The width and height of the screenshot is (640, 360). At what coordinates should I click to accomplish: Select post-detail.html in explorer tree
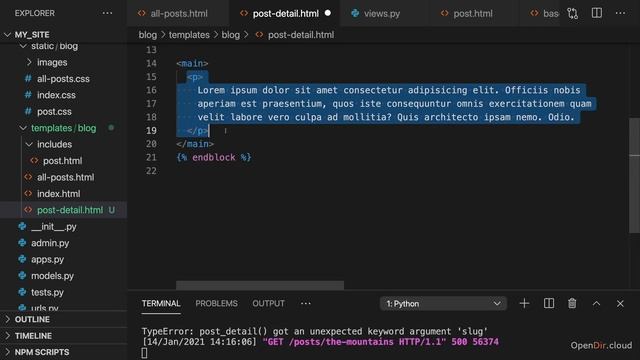70,210
